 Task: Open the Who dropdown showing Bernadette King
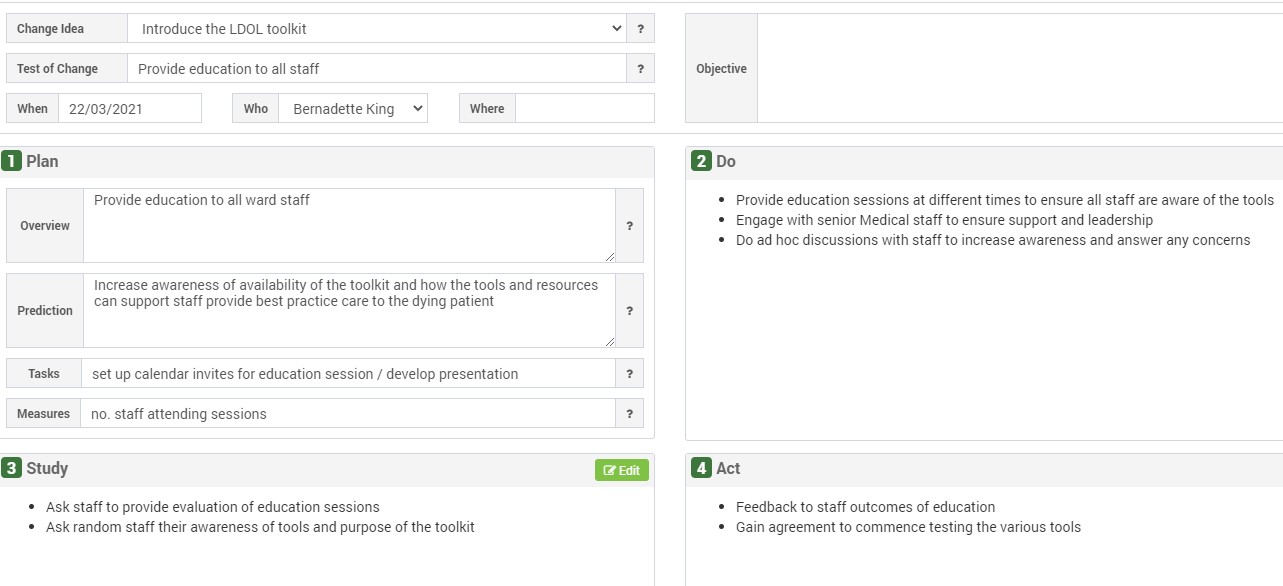[x=353, y=109]
